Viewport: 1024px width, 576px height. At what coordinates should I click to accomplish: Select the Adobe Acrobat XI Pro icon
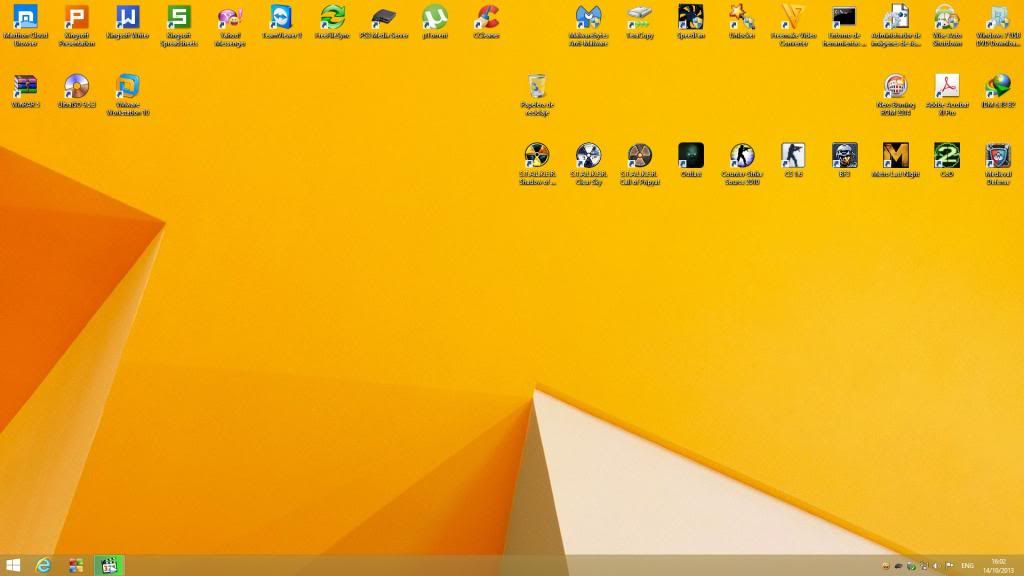(947, 87)
